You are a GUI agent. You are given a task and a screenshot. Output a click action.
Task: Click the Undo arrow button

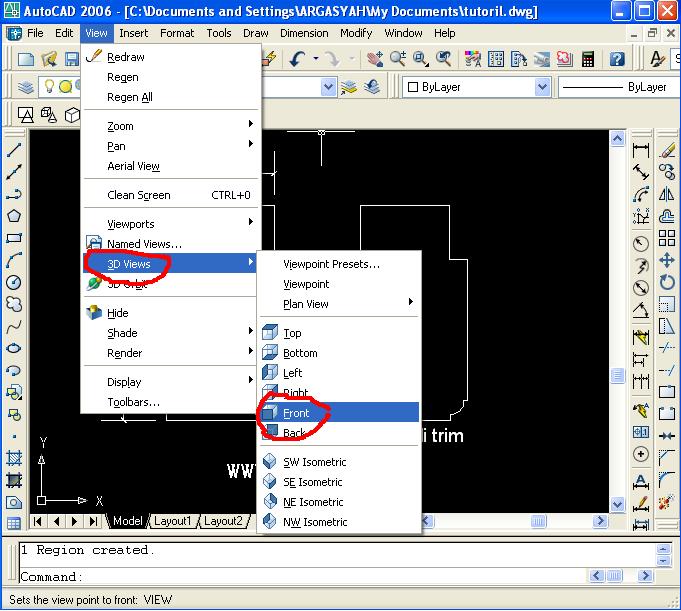298,59
